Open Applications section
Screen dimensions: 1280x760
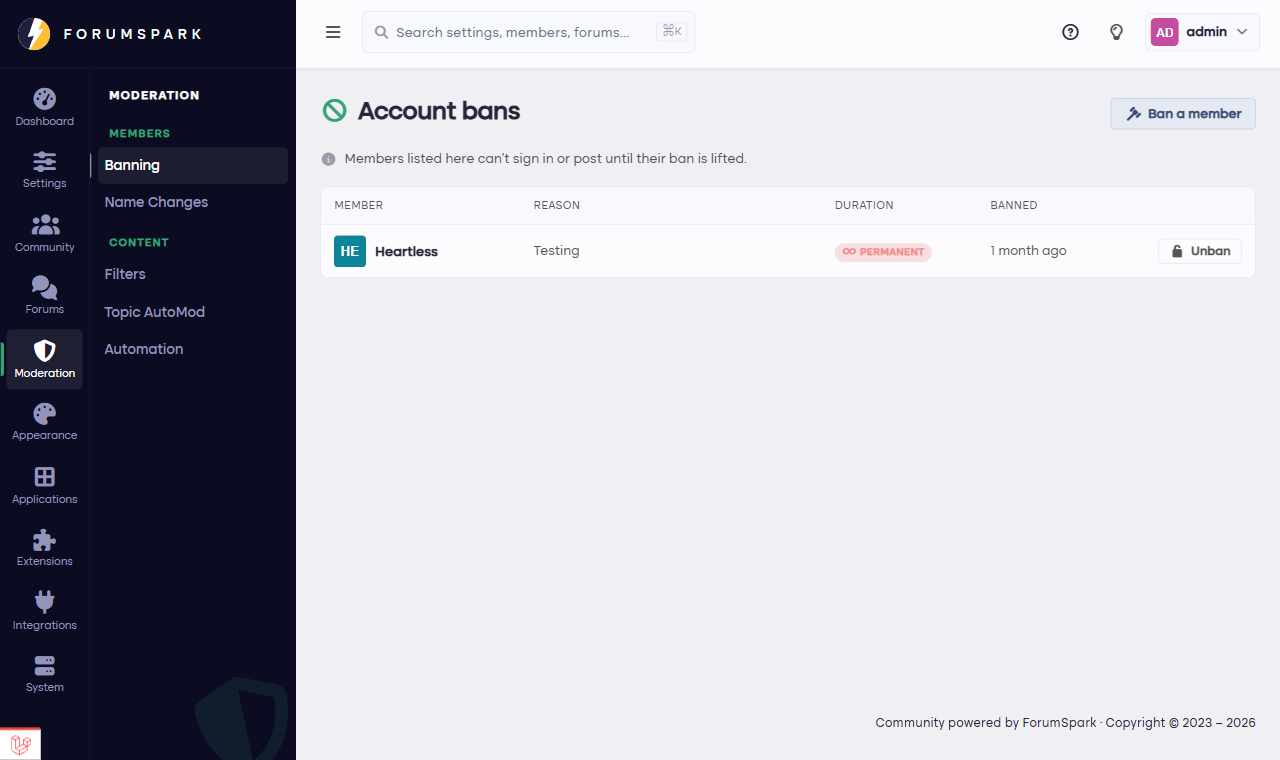click(44, 486)
